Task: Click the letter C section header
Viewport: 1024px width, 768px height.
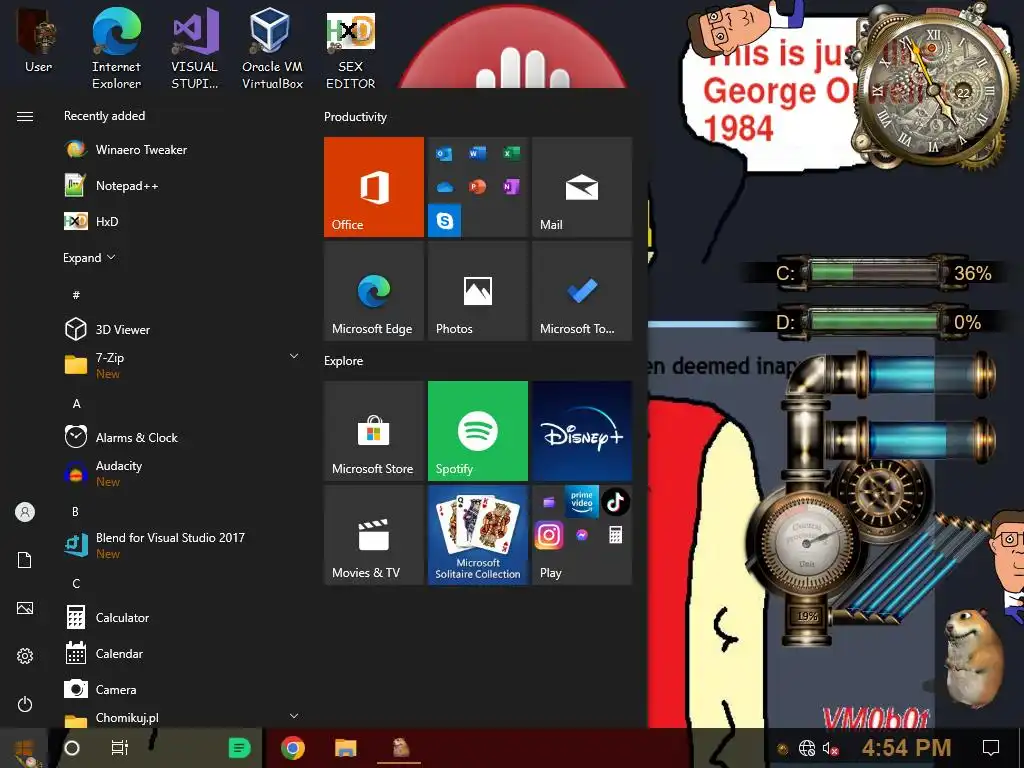Action: [x=76, y=583]
